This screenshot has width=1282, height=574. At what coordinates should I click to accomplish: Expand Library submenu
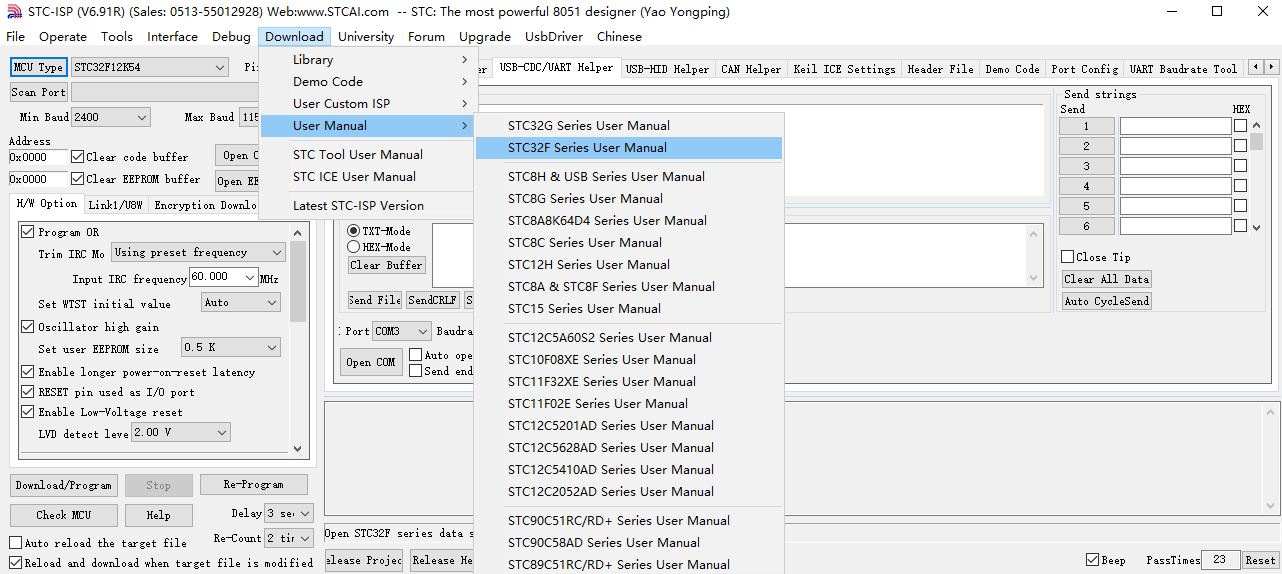coord(366,60)
